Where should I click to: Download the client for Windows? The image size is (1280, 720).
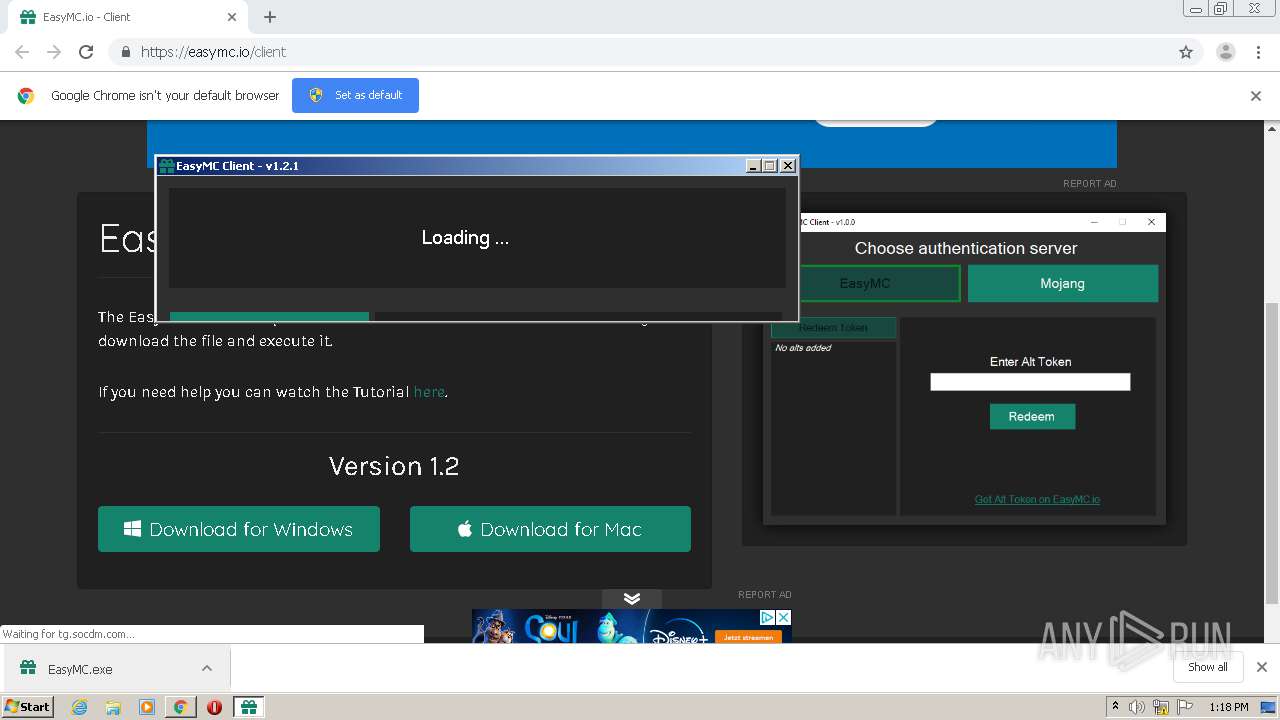tap(239, 529)
